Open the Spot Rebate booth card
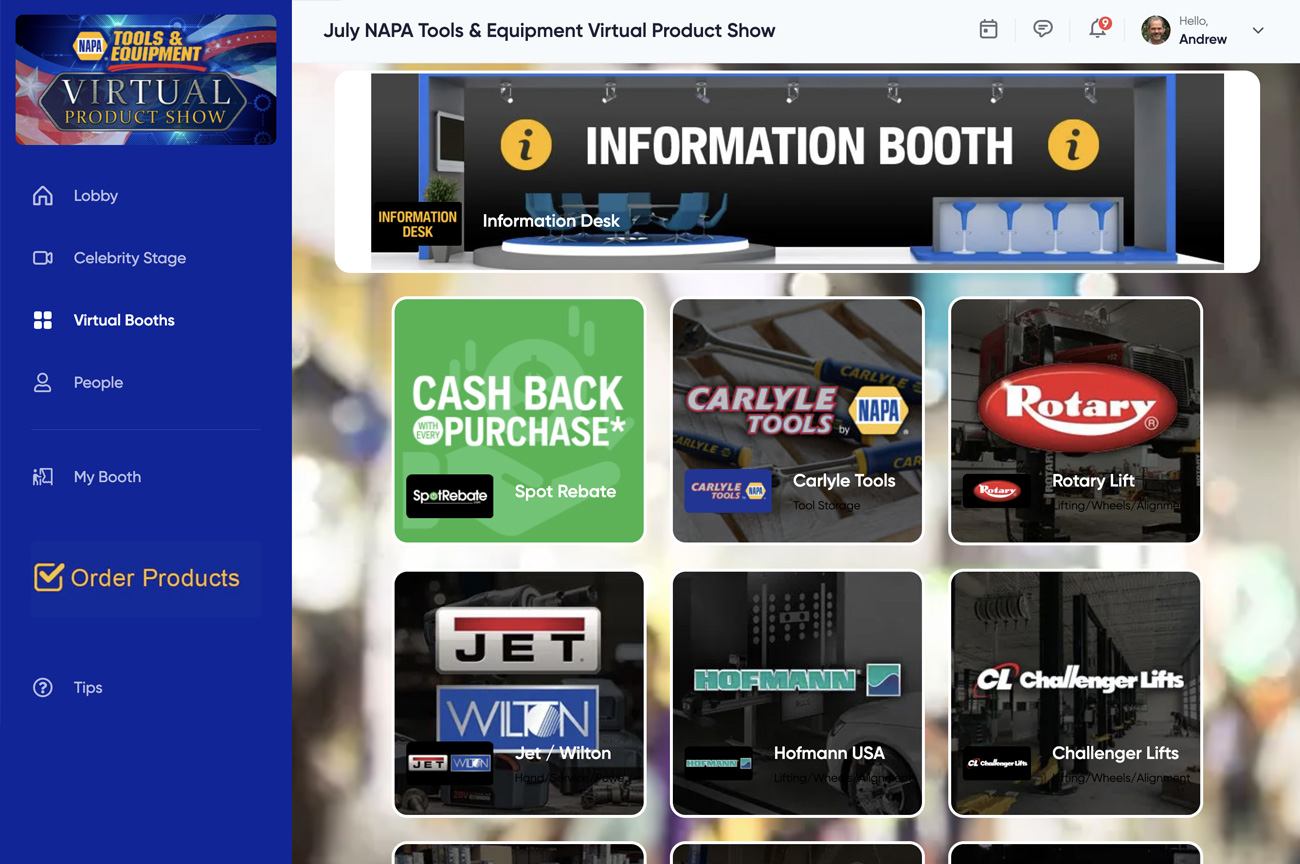The height and width of the screenshot is (864, 1300). click(x=519, y=420)
